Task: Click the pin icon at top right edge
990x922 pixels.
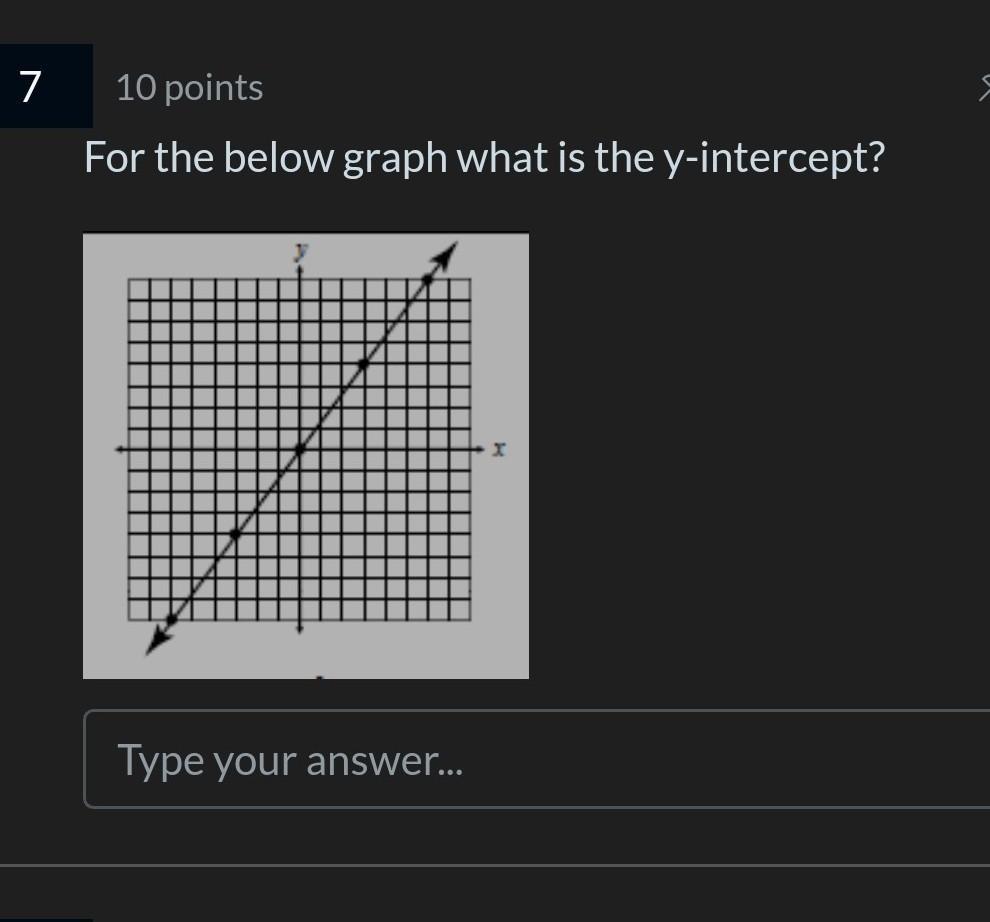Action: 984,88
